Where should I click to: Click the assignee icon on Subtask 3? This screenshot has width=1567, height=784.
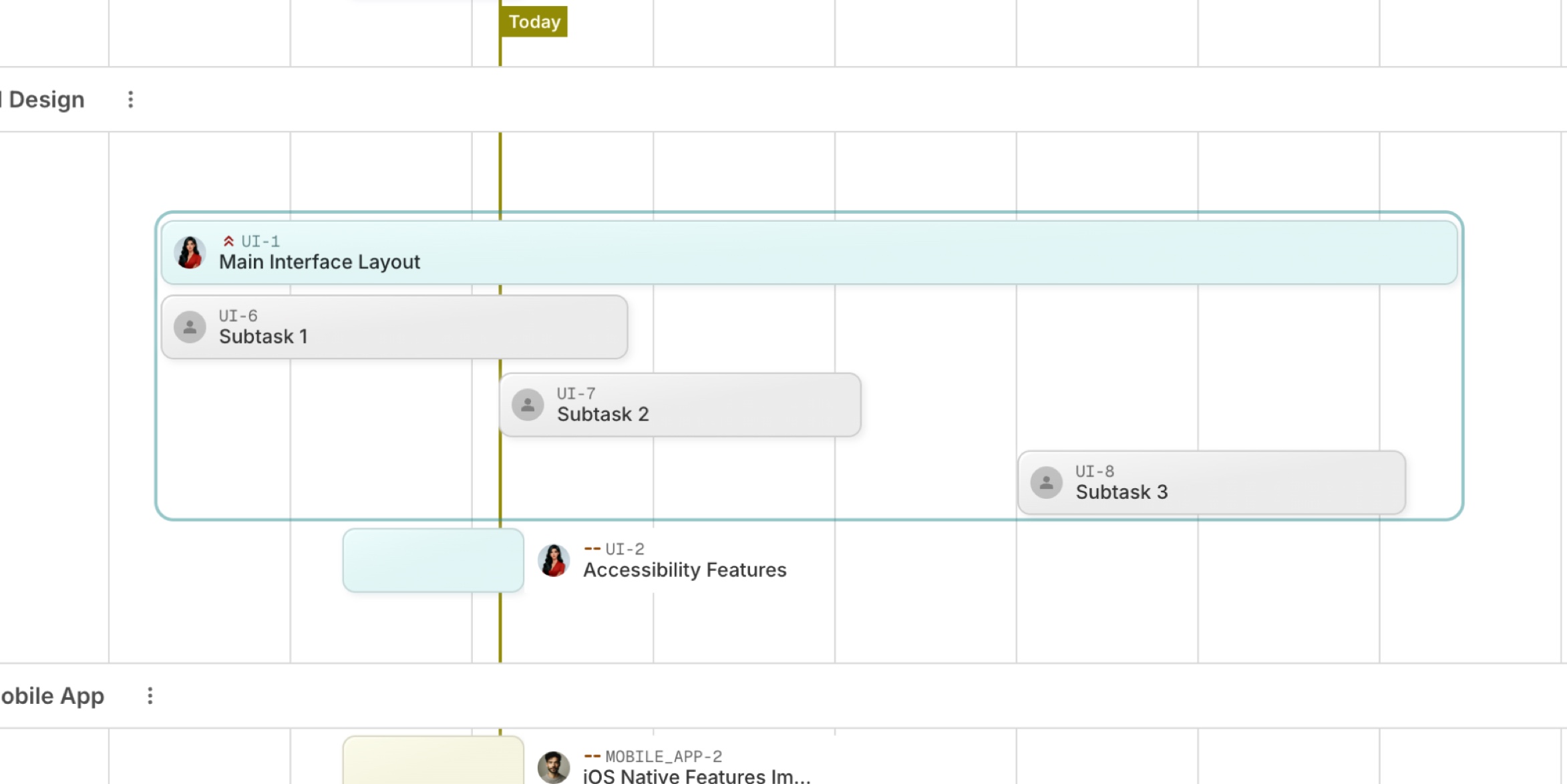tap(1045, 483)
